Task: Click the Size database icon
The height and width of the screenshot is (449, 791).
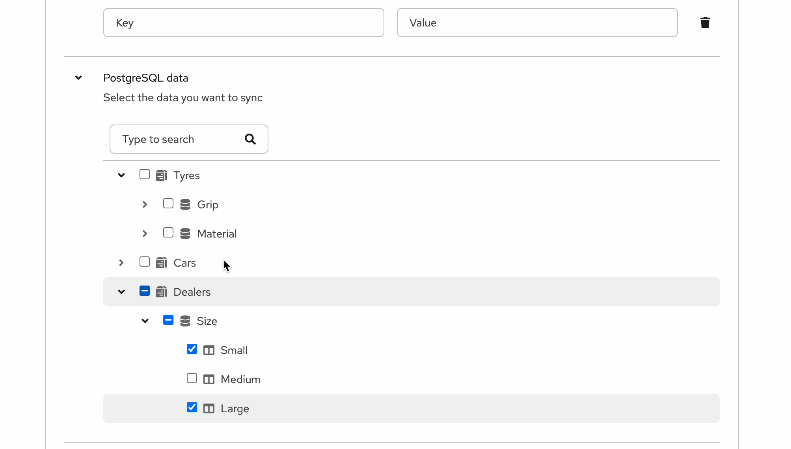Action: click(185, 321)
